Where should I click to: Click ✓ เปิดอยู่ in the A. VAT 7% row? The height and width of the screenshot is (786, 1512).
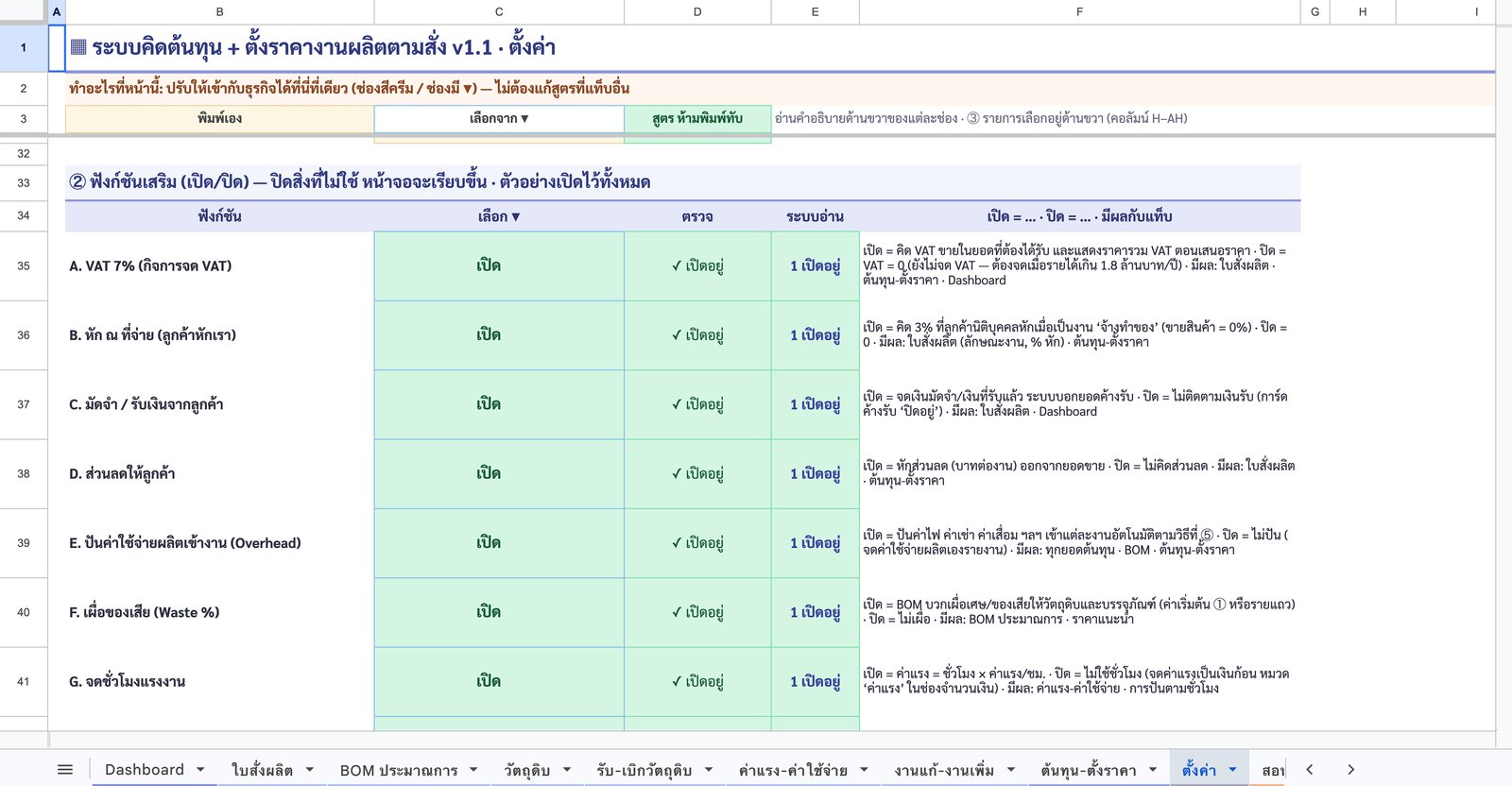coord(697,266)
